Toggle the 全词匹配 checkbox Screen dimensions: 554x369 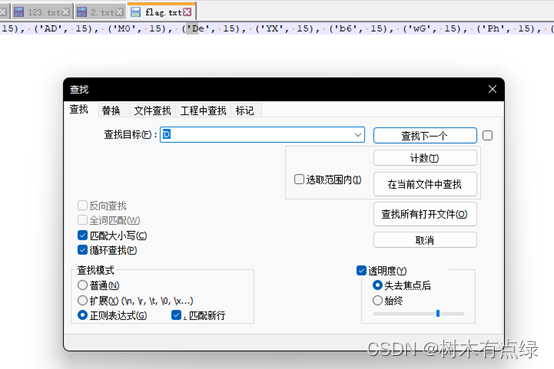(82, 220)
